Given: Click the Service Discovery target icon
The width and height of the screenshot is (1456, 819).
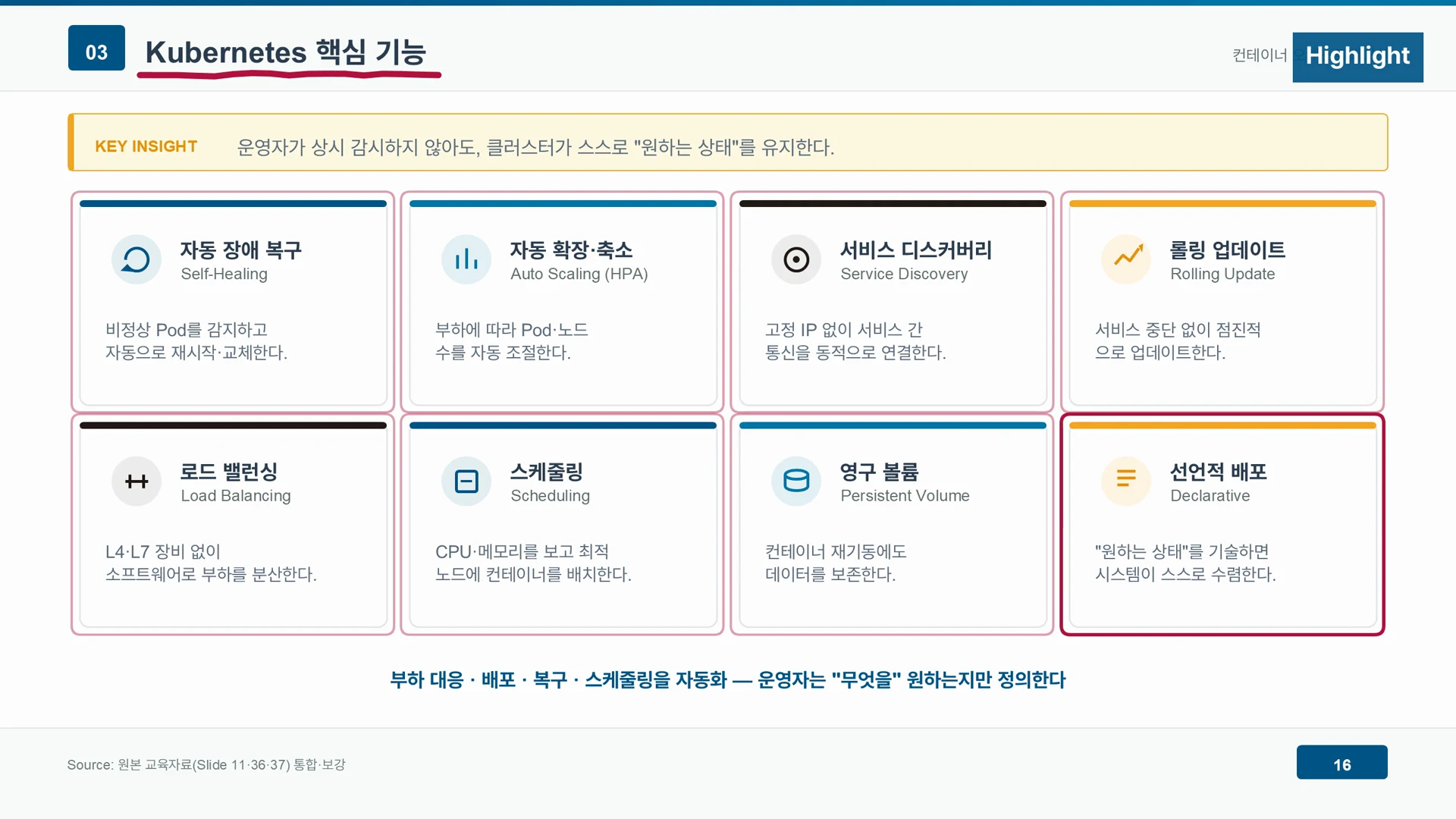Looking at the screenshot, I should 796,260.
